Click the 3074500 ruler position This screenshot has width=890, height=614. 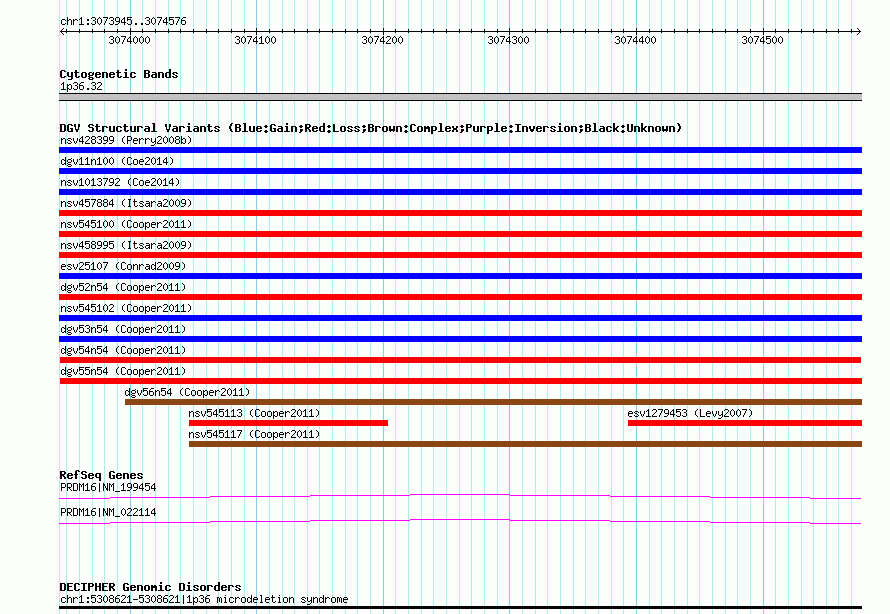(762, 40)
